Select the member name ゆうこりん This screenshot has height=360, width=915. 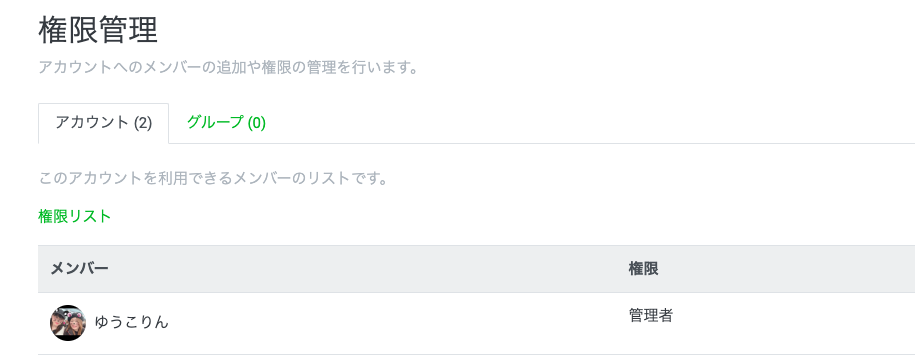(131, 322)
